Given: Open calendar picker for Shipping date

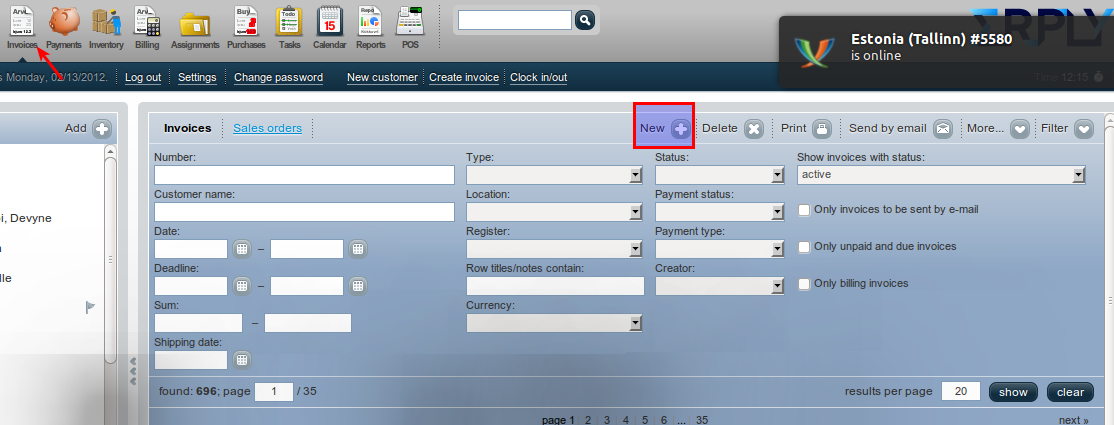Looking at the screenshot, I should click(x=242, y=360).
